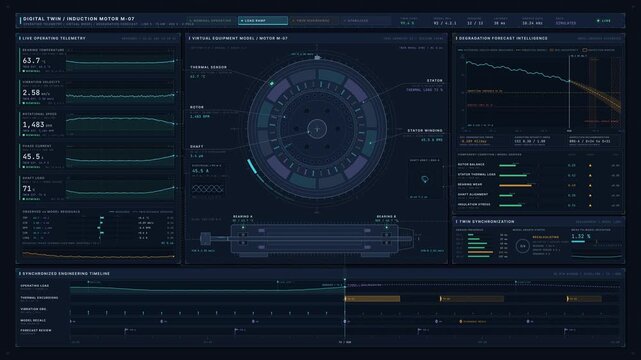Select the Stator Winding callout label
Screen dimensions: 641x360
click(x=425, y=131)
